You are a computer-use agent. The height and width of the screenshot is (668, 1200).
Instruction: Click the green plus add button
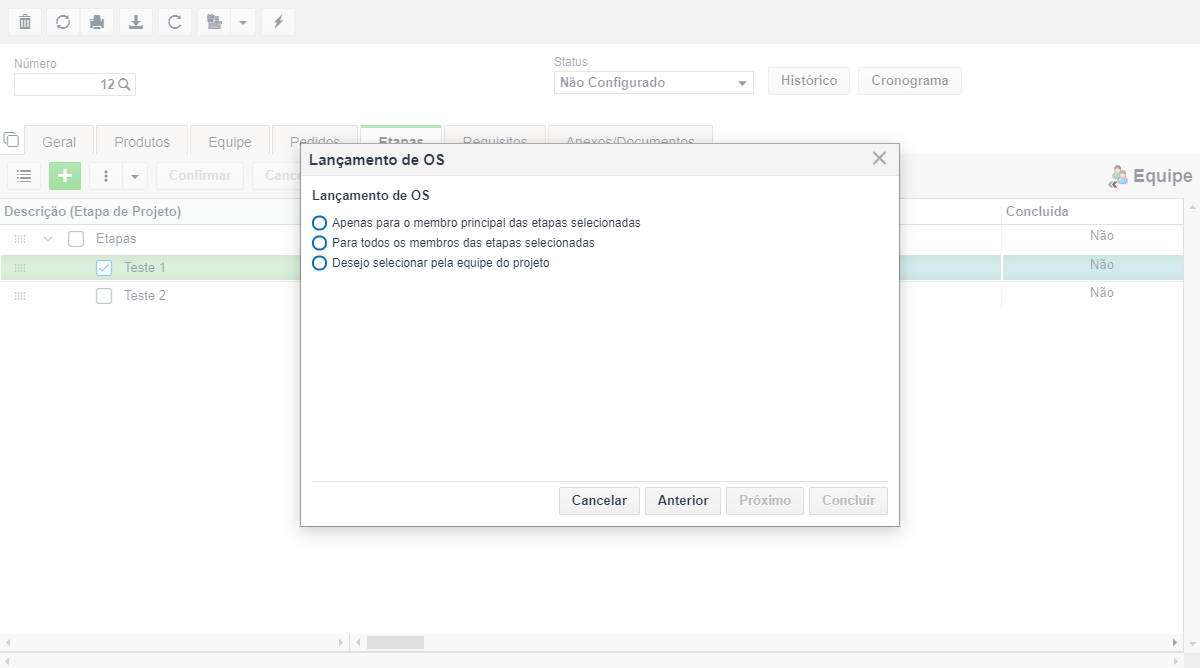[x=65, y=176]
